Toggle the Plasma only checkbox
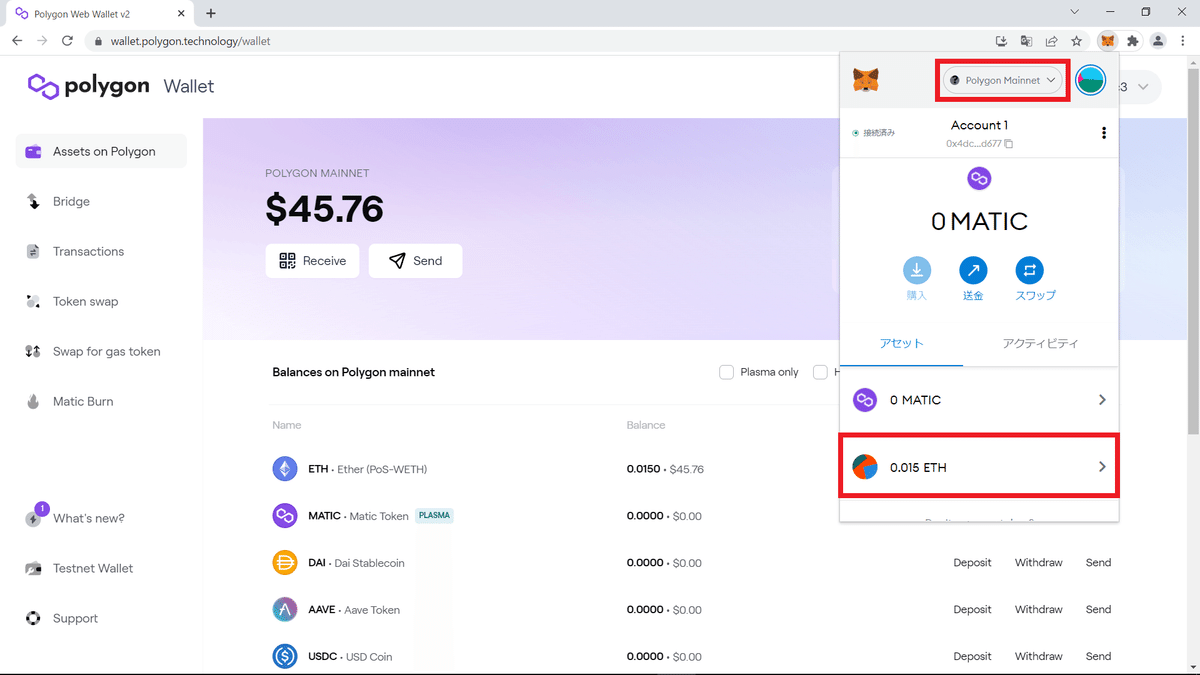 click(x=727, y=372)
